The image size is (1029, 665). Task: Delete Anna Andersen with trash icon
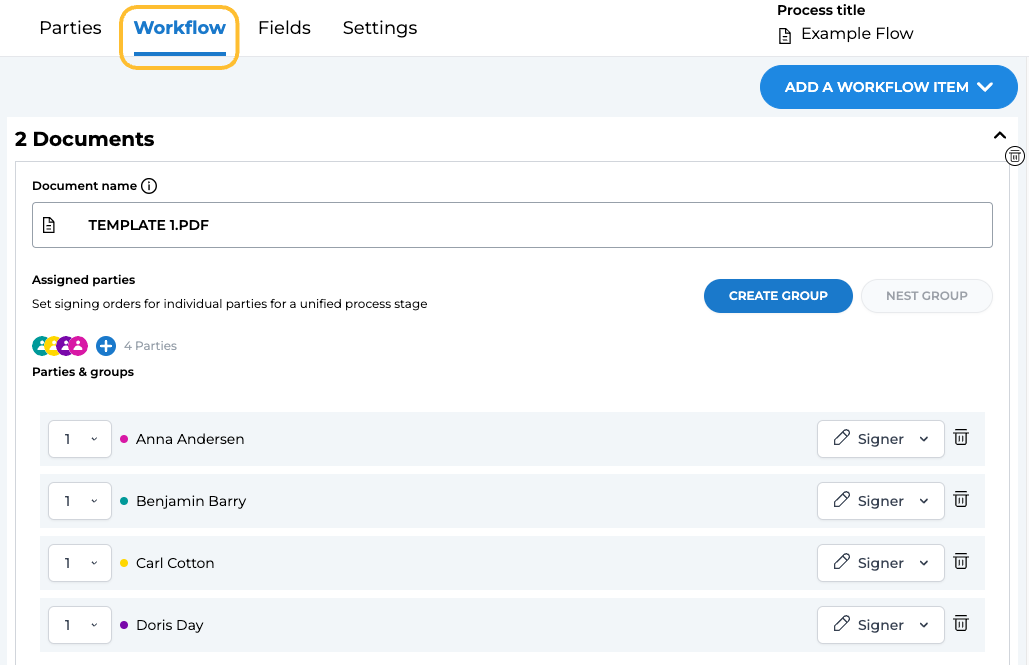coord(961,438)
